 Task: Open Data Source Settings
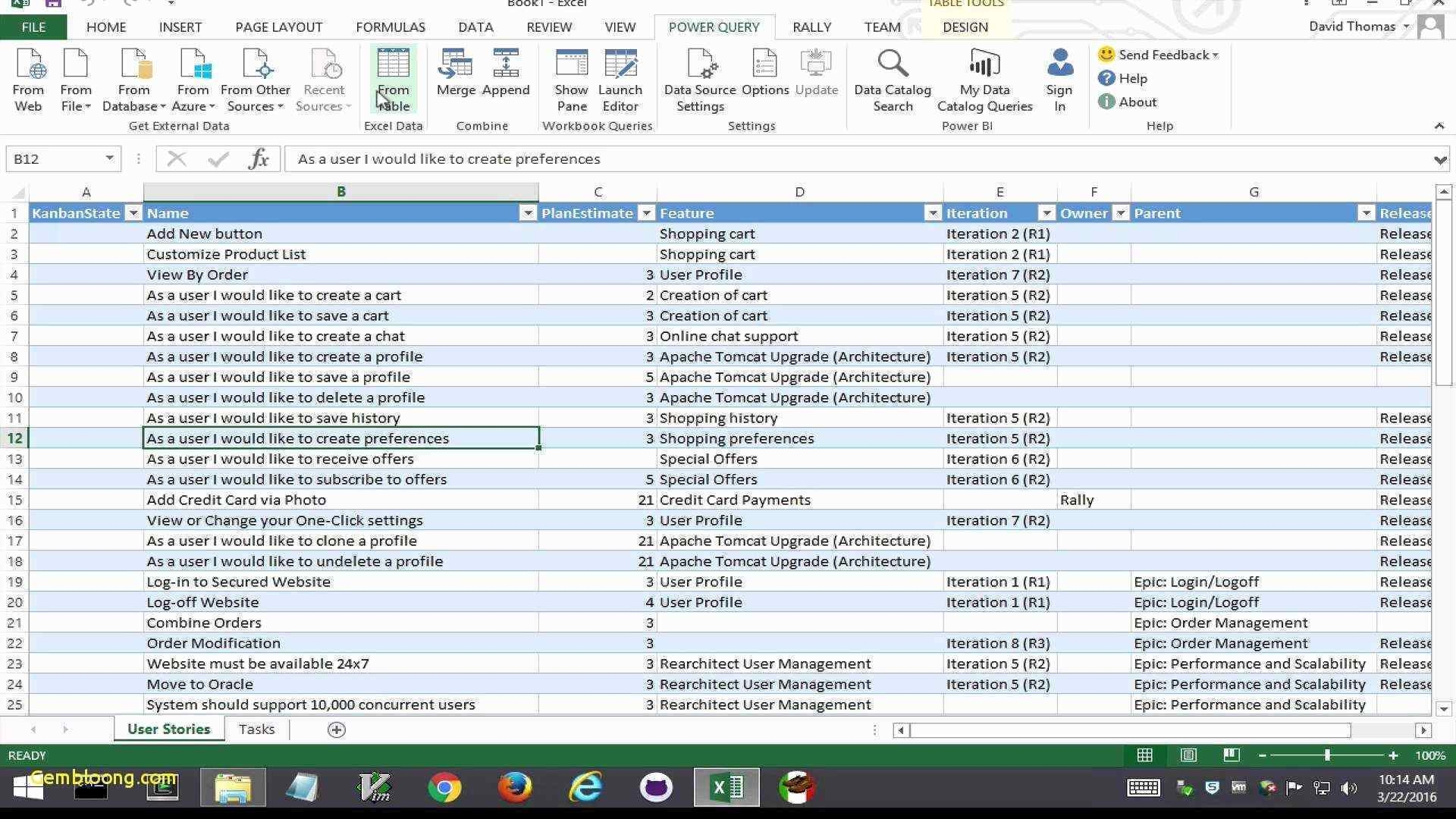[700, 78]
